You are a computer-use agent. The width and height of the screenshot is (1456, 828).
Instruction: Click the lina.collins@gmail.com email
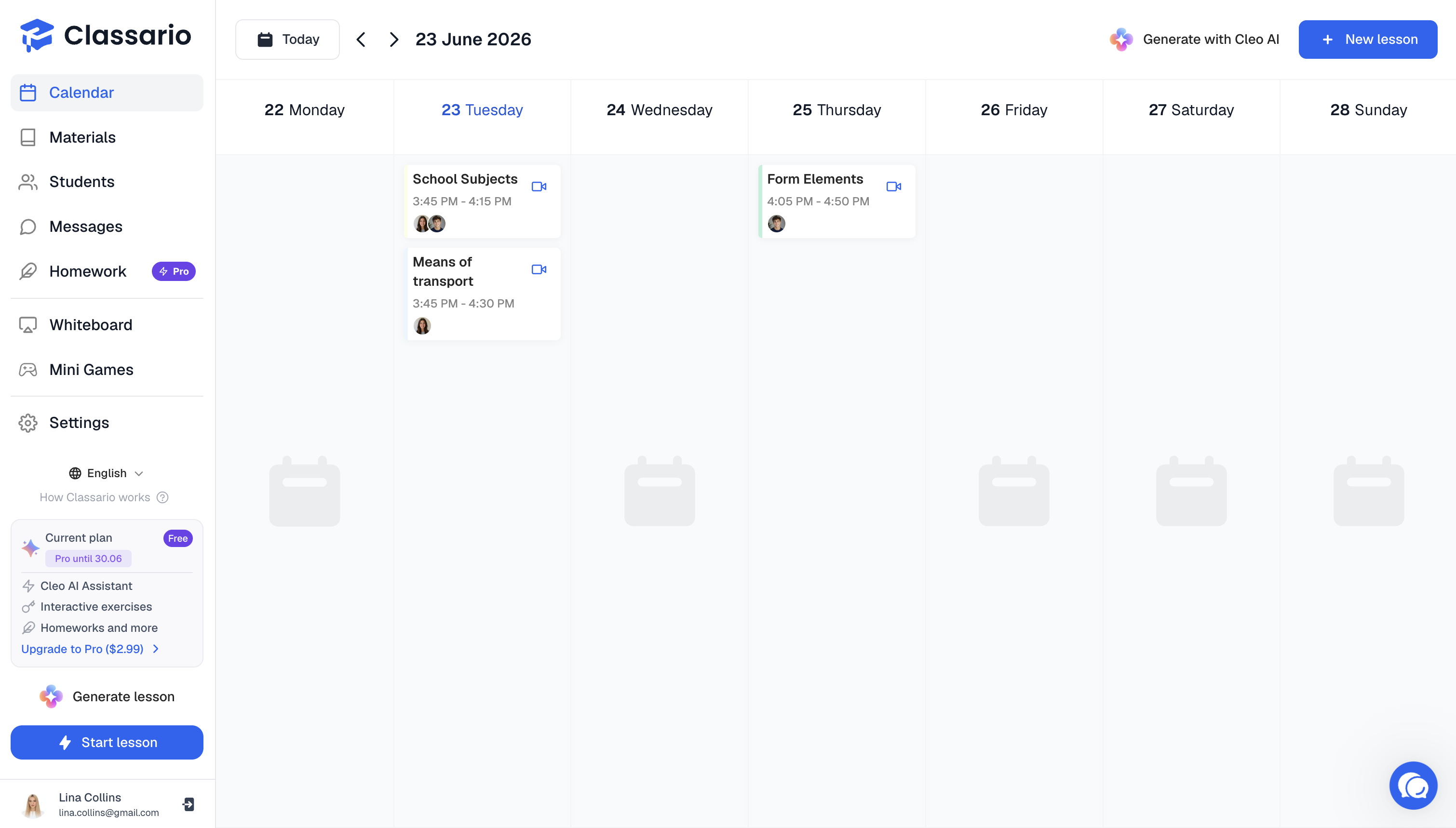(x=108, y=813)
